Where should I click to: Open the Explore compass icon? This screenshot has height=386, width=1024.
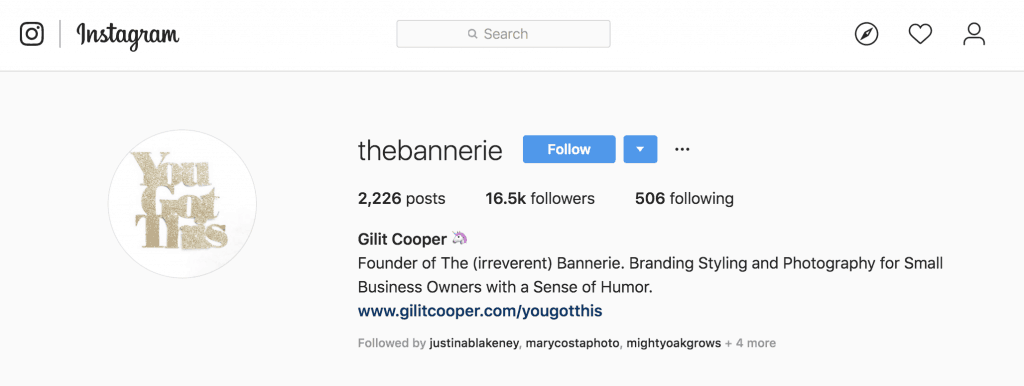(867, 34)
